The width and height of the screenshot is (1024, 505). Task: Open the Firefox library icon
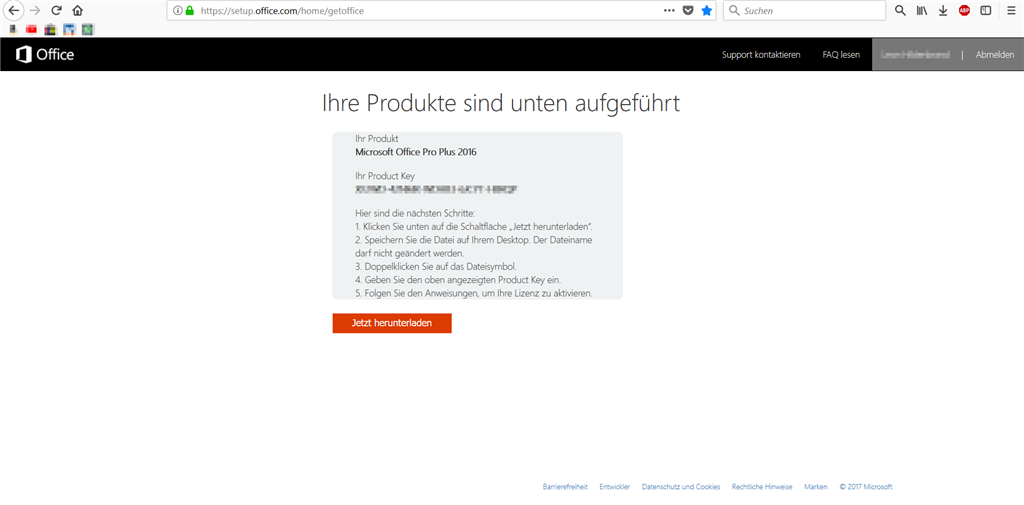click(x=921, y=10)
